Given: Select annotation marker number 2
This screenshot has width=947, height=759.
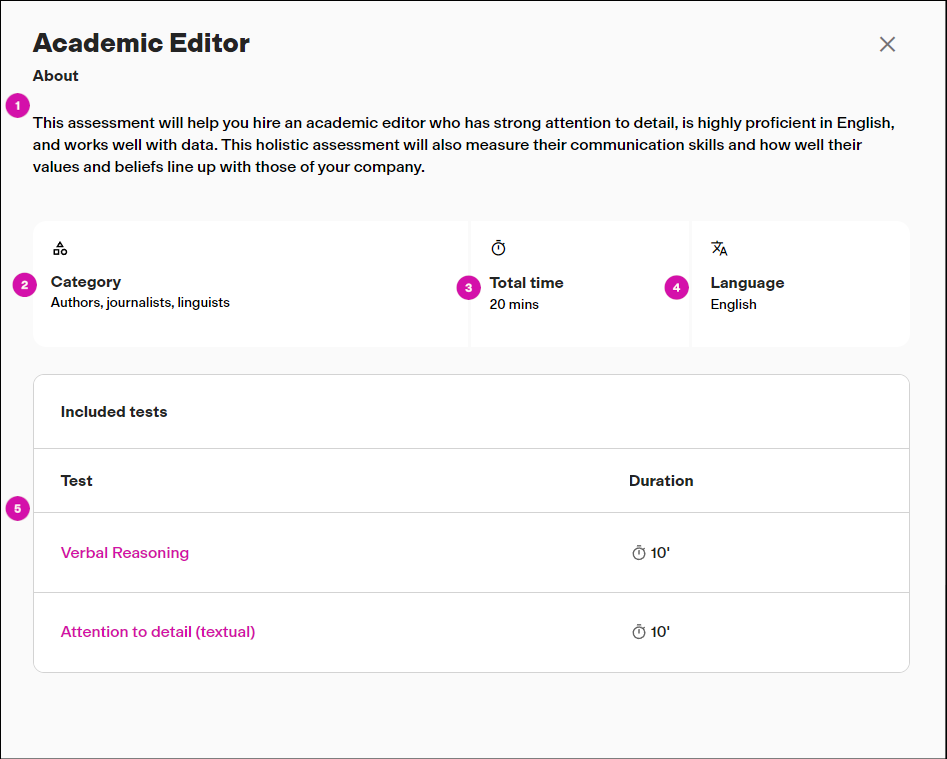Looking at the screenshot, I should 22,286.
